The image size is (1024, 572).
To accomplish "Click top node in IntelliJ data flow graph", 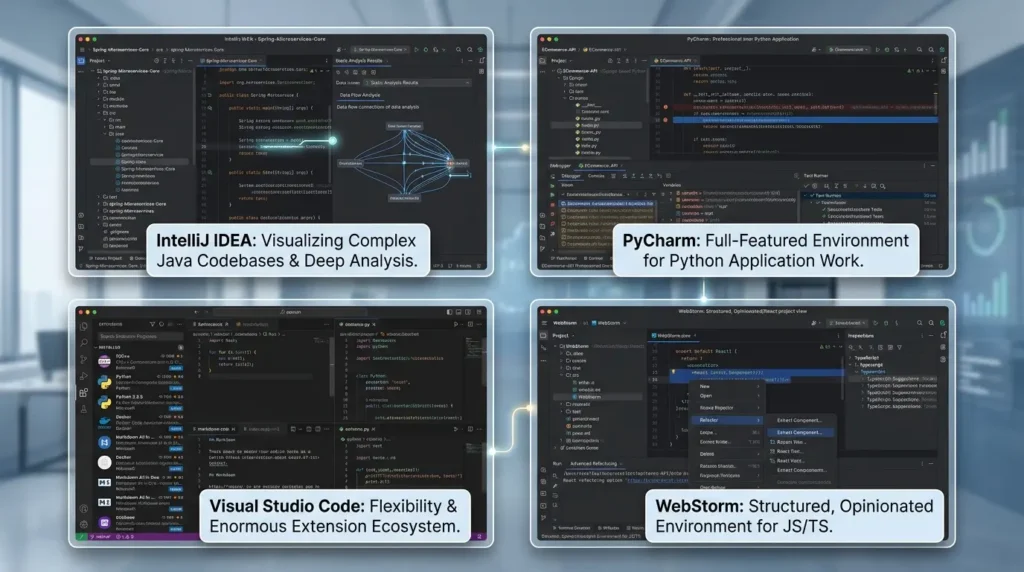I will point(405,126).
